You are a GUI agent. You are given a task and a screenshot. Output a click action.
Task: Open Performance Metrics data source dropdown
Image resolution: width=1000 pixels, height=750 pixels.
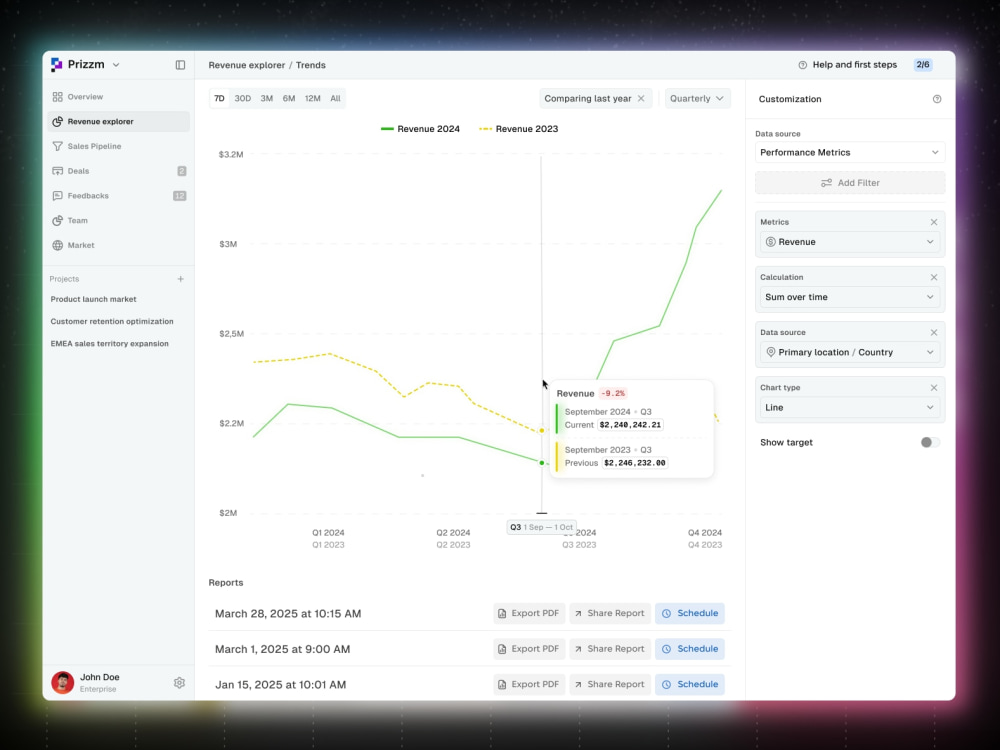849,152
